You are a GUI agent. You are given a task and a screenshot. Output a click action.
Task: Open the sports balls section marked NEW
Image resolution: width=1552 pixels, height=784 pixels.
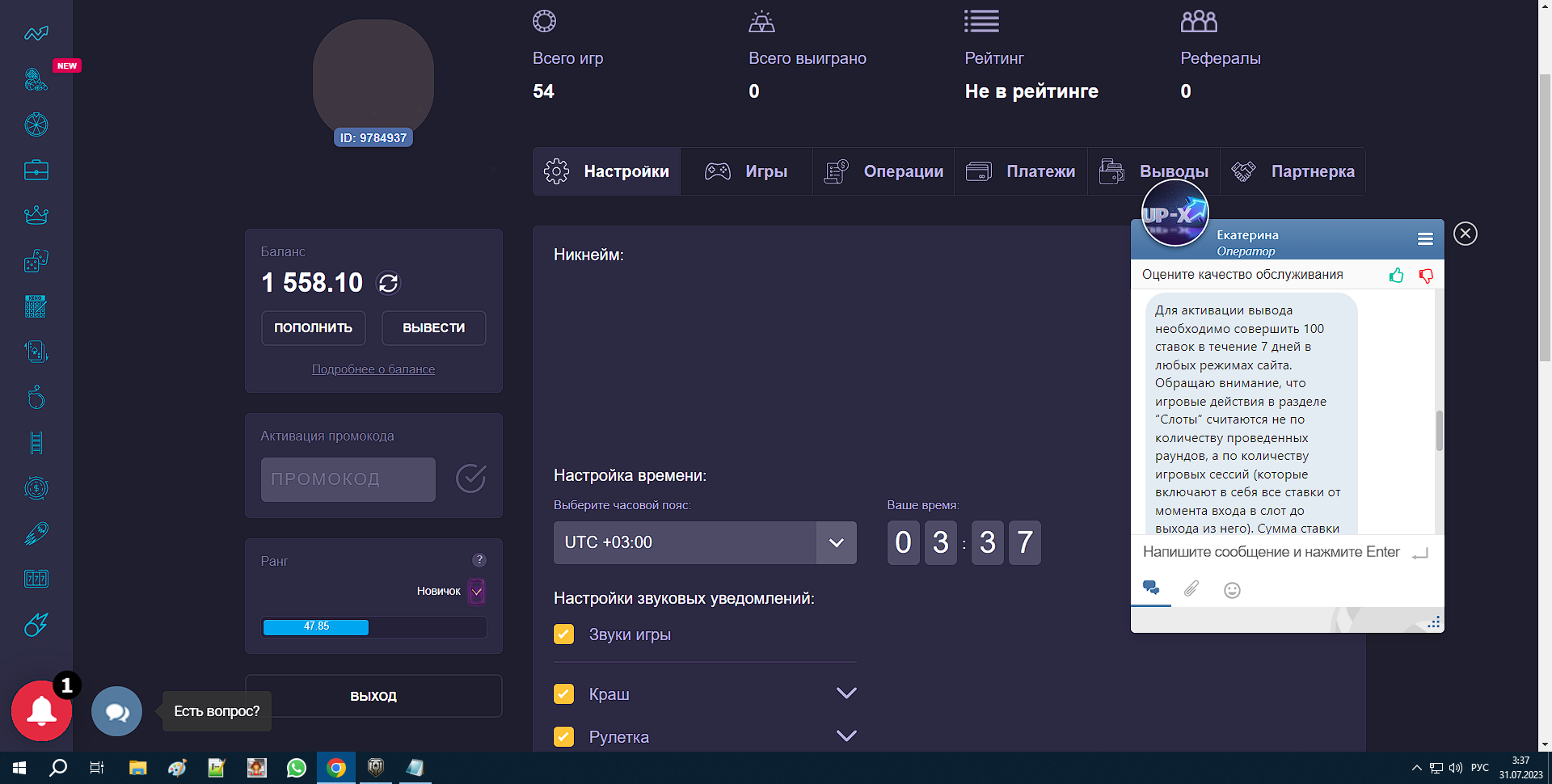[36, 78]
